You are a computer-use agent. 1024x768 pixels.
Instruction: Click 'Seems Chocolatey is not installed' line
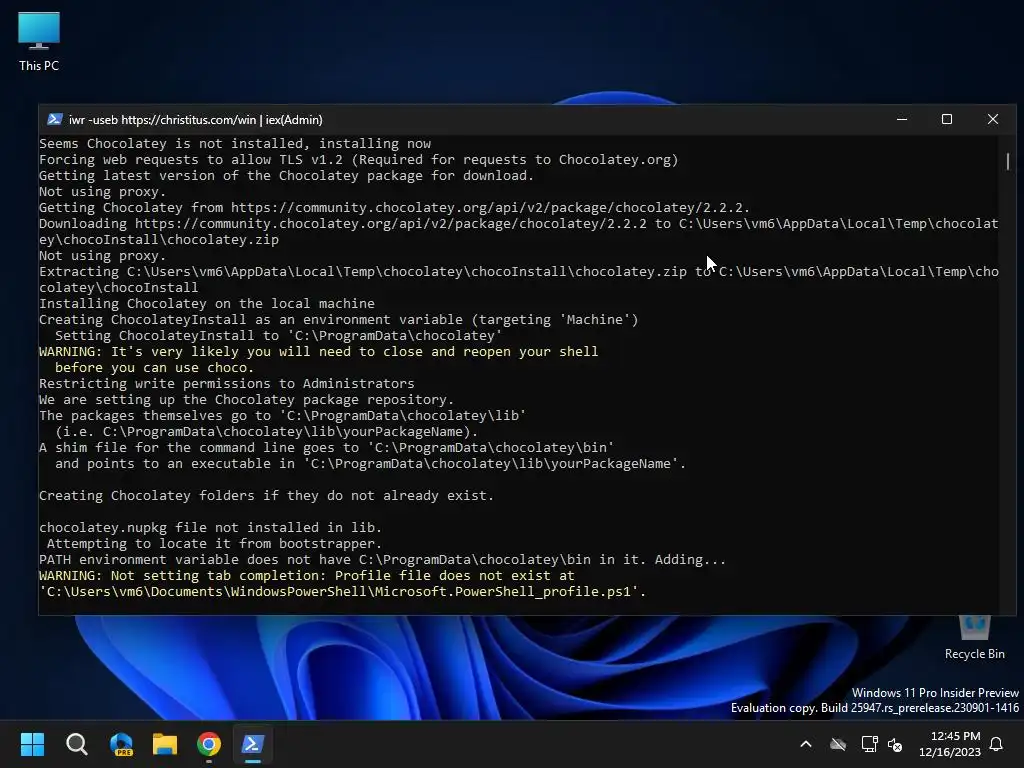tap(235, 144)
